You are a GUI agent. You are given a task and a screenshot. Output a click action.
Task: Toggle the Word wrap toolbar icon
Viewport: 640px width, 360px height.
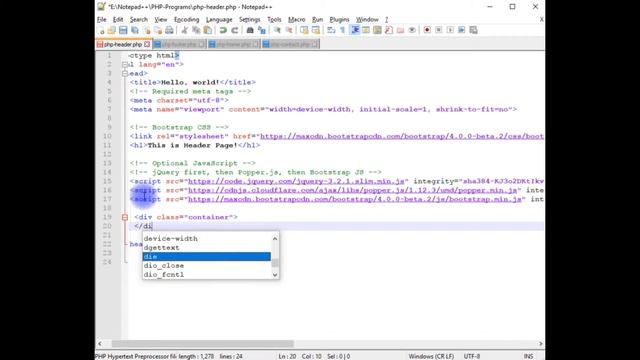(x=331, y=30)
